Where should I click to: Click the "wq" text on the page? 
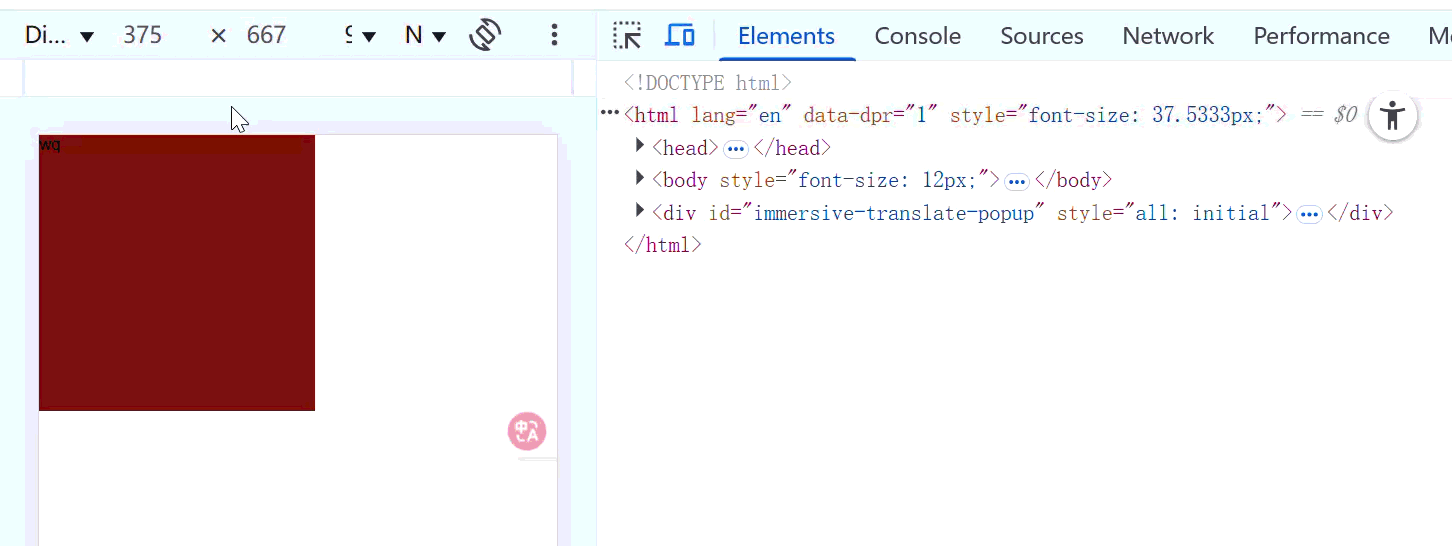50,145
